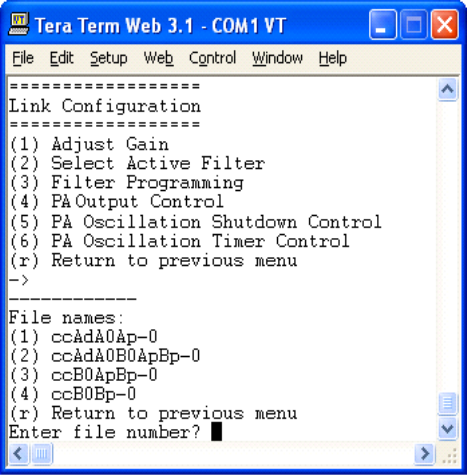This screenshot has width=467, height=476.
Task: Click the cursor after Enter file number
Action: [217, 432]
